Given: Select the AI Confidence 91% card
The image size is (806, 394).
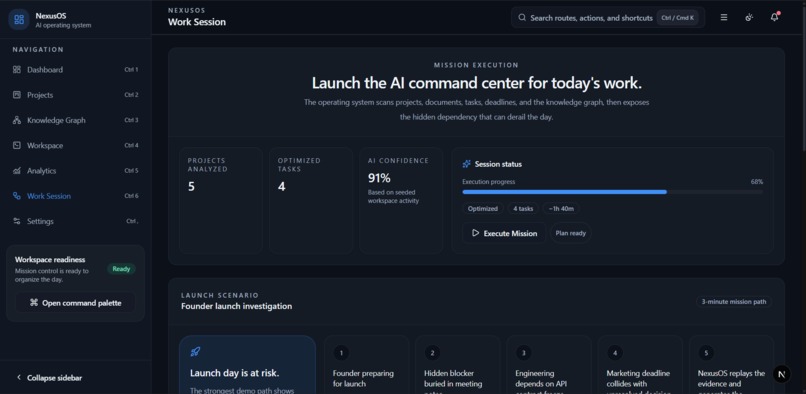Looking at the screenshot, I should pyautogui.click(x=401, y=201).
